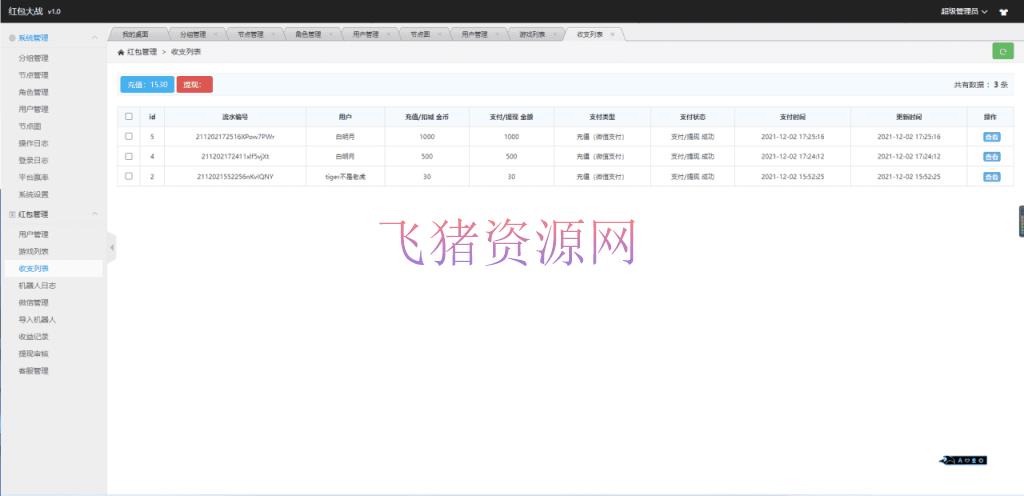Close the 收支列表 tab

tap(612, 35)
